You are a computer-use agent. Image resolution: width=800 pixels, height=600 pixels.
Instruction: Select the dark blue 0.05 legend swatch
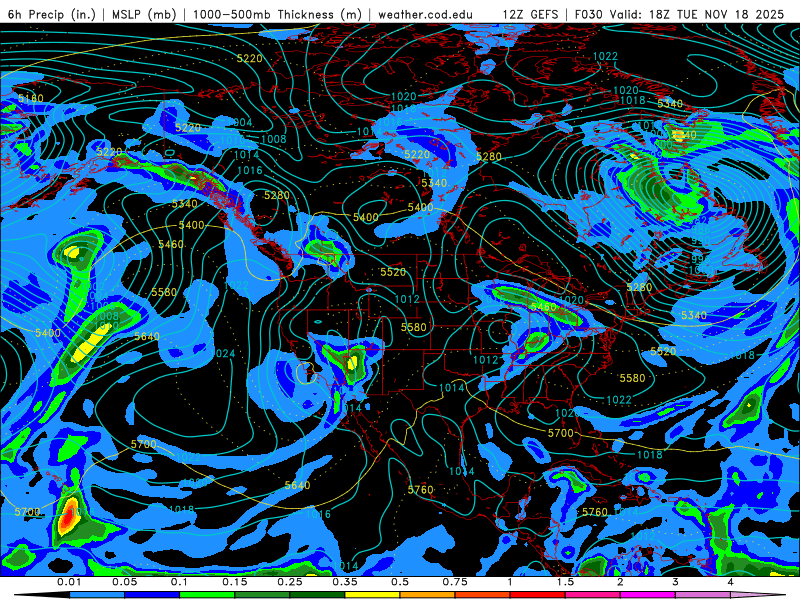tap(152, 595)
